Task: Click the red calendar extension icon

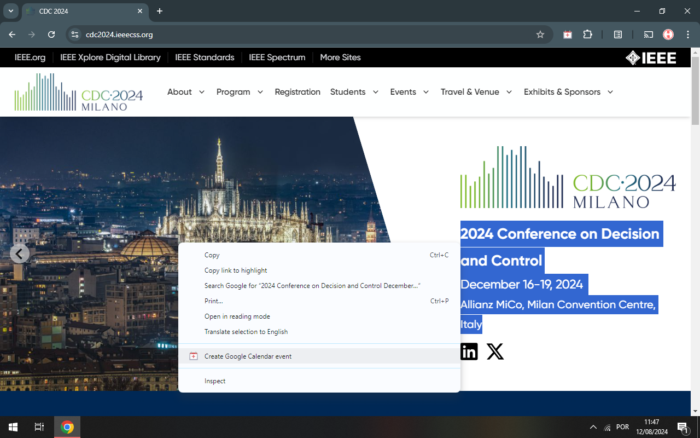Action: 567,34
